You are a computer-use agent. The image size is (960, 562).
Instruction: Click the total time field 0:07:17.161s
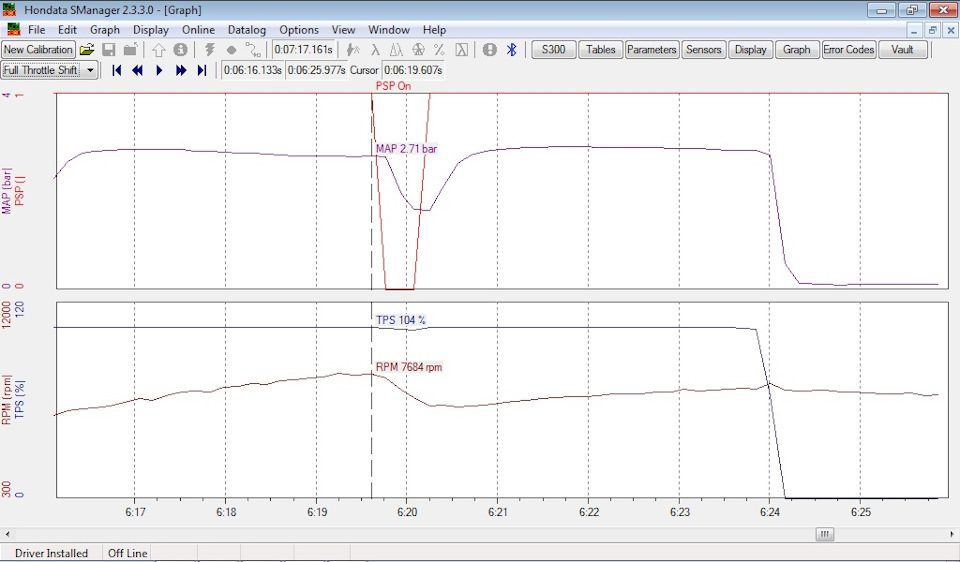(303, 50)
